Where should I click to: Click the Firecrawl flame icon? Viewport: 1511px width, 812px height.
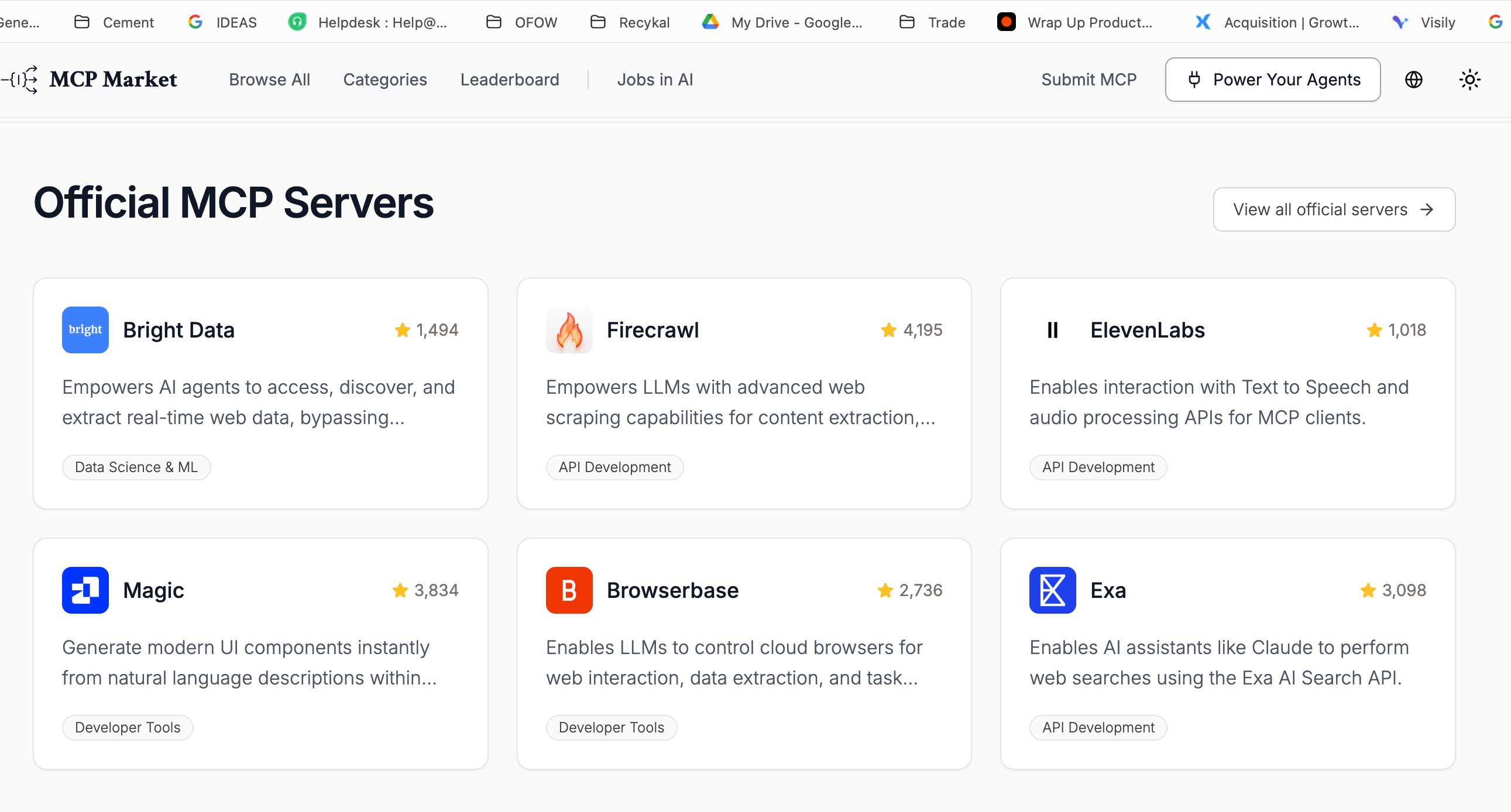(568, 329)
